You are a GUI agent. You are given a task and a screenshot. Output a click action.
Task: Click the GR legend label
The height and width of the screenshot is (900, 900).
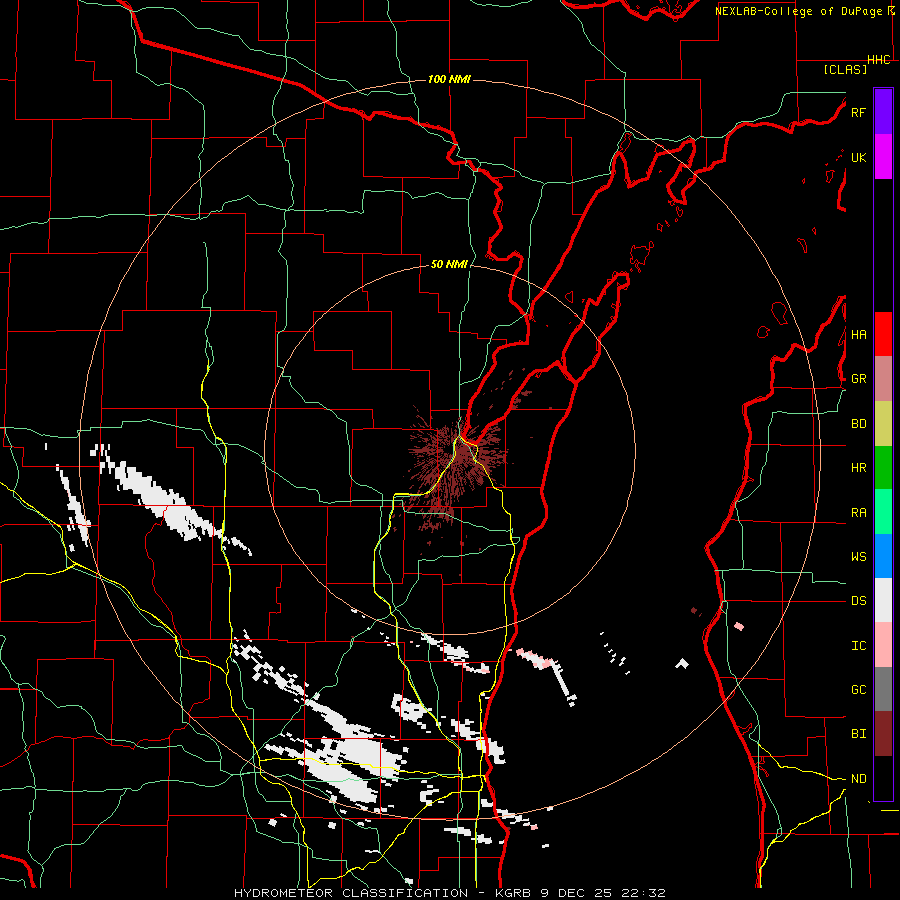point(858,378)
